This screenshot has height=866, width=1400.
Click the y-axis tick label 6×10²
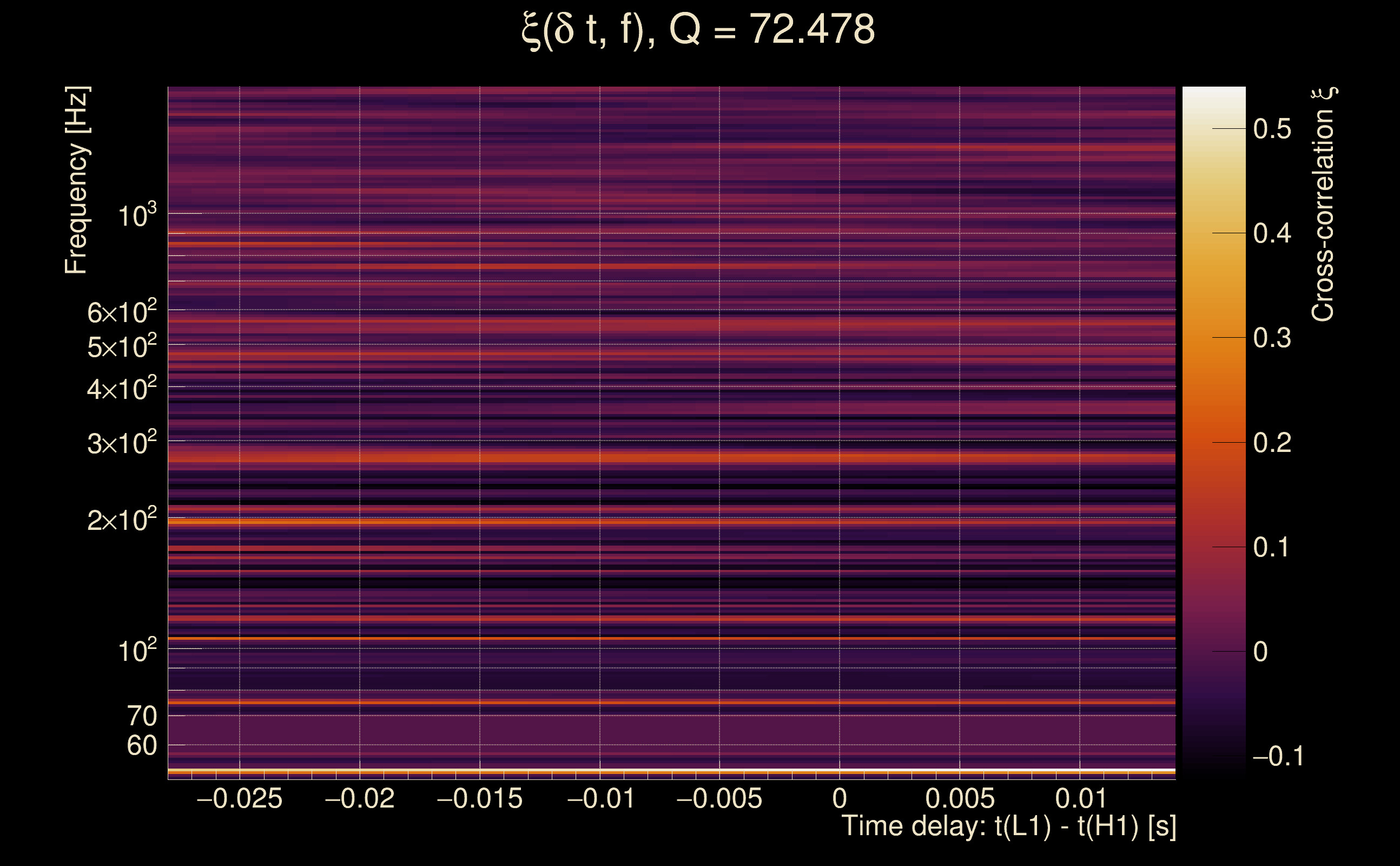pyautogui.click(x=122, y=313)
